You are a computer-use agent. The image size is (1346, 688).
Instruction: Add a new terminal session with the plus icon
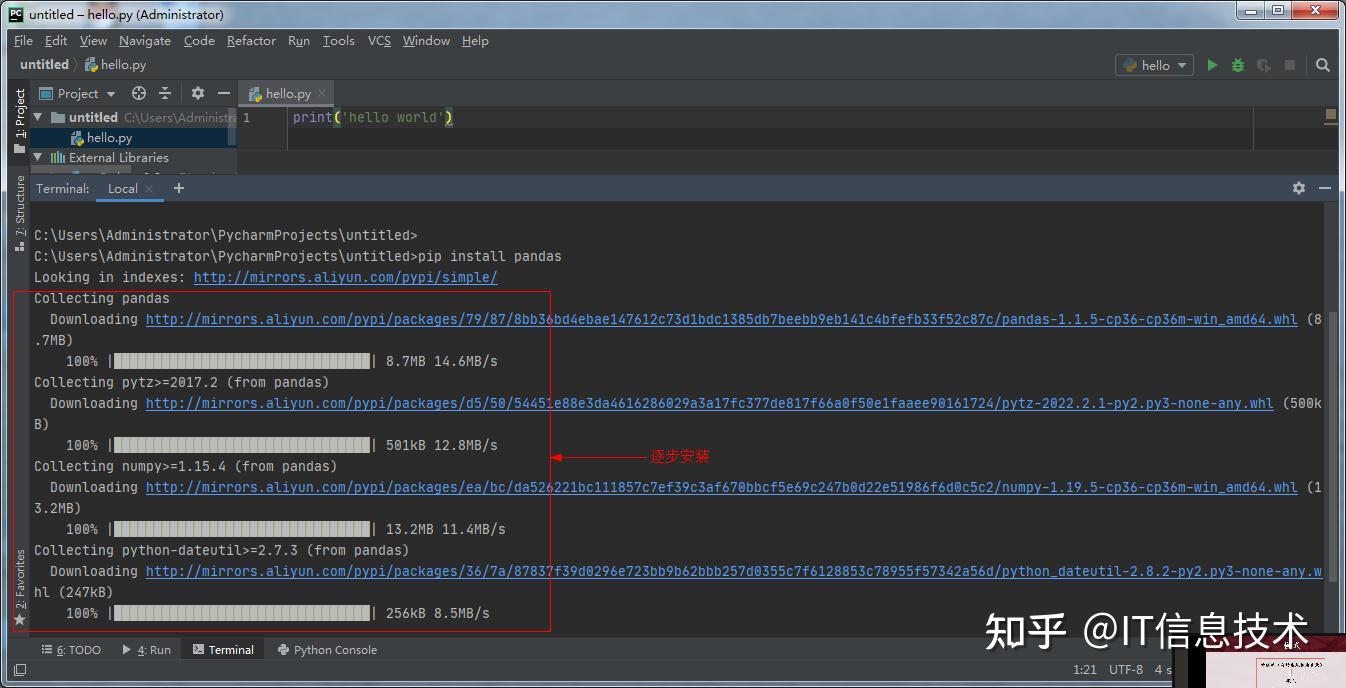click(178, 187)
